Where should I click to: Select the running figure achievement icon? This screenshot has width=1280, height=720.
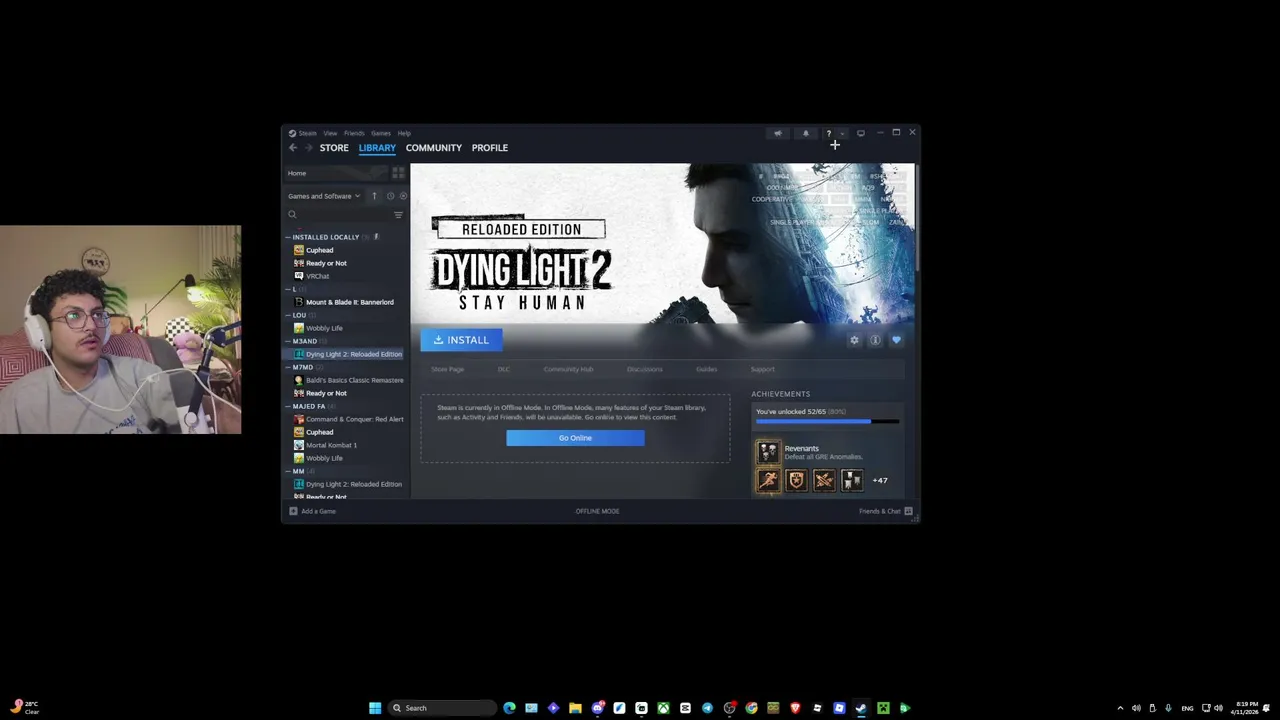click(x=767, y=481)
